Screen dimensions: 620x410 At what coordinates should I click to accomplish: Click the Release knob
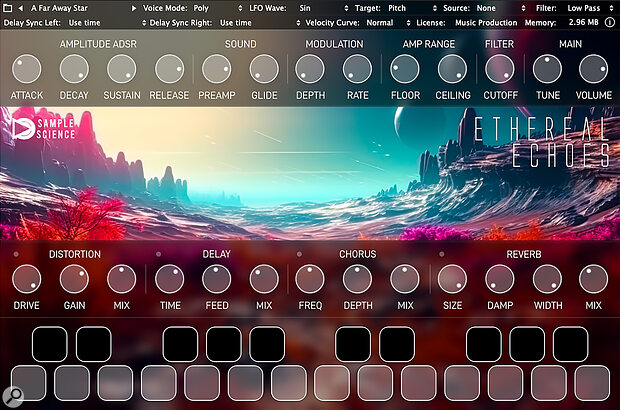click(x=169, y=69)
